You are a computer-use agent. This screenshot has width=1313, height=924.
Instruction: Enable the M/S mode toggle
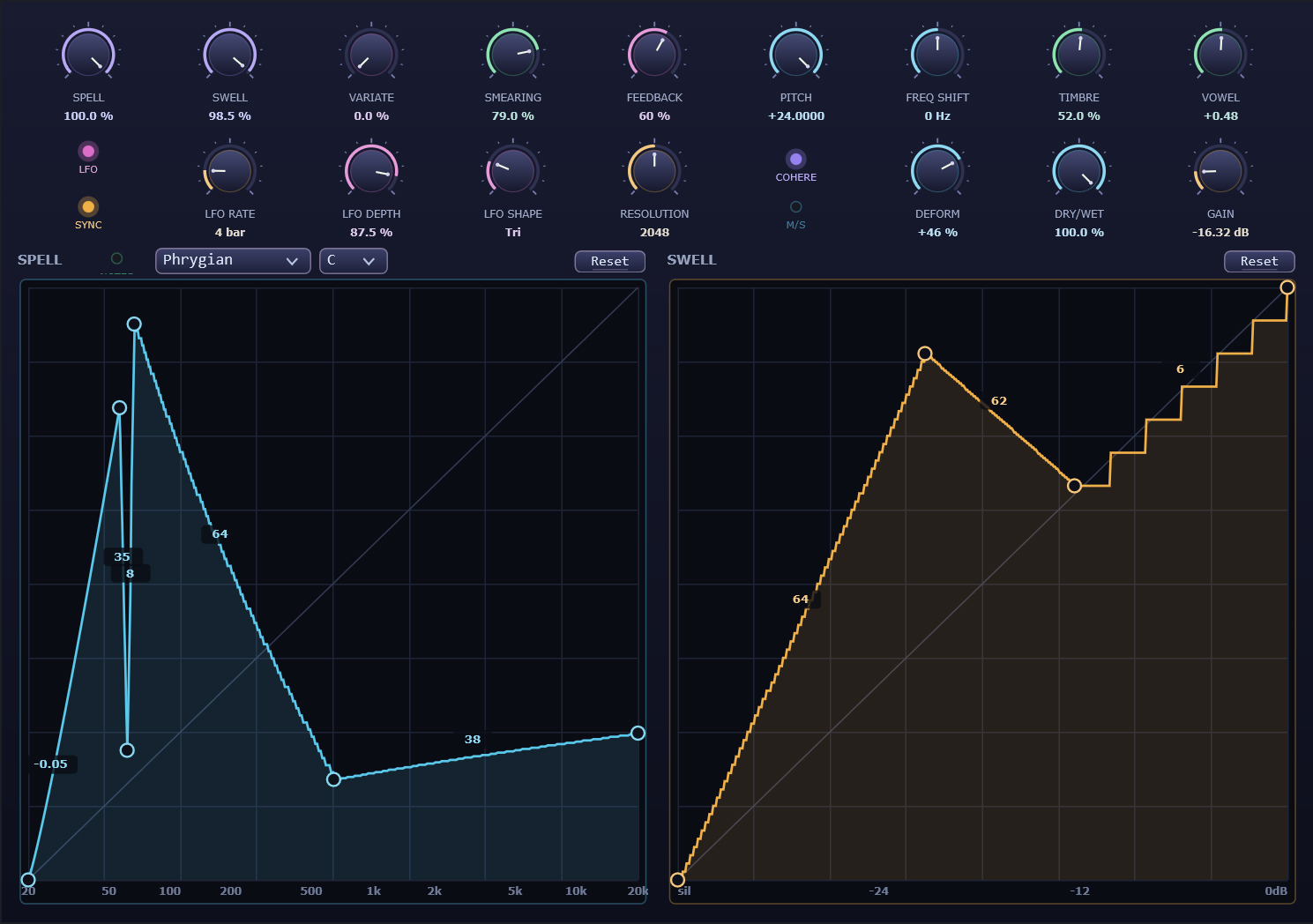[x=796, y=206]
